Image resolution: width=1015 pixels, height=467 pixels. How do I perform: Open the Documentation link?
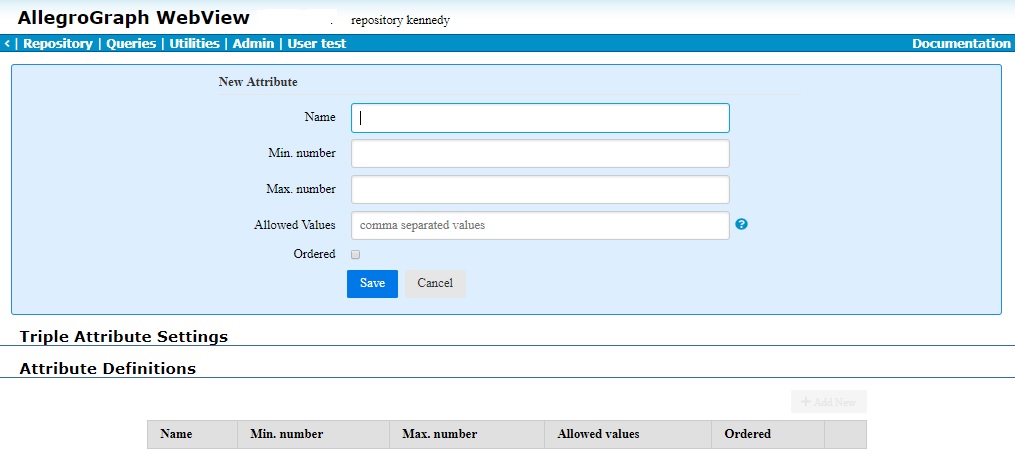point(961,44)
